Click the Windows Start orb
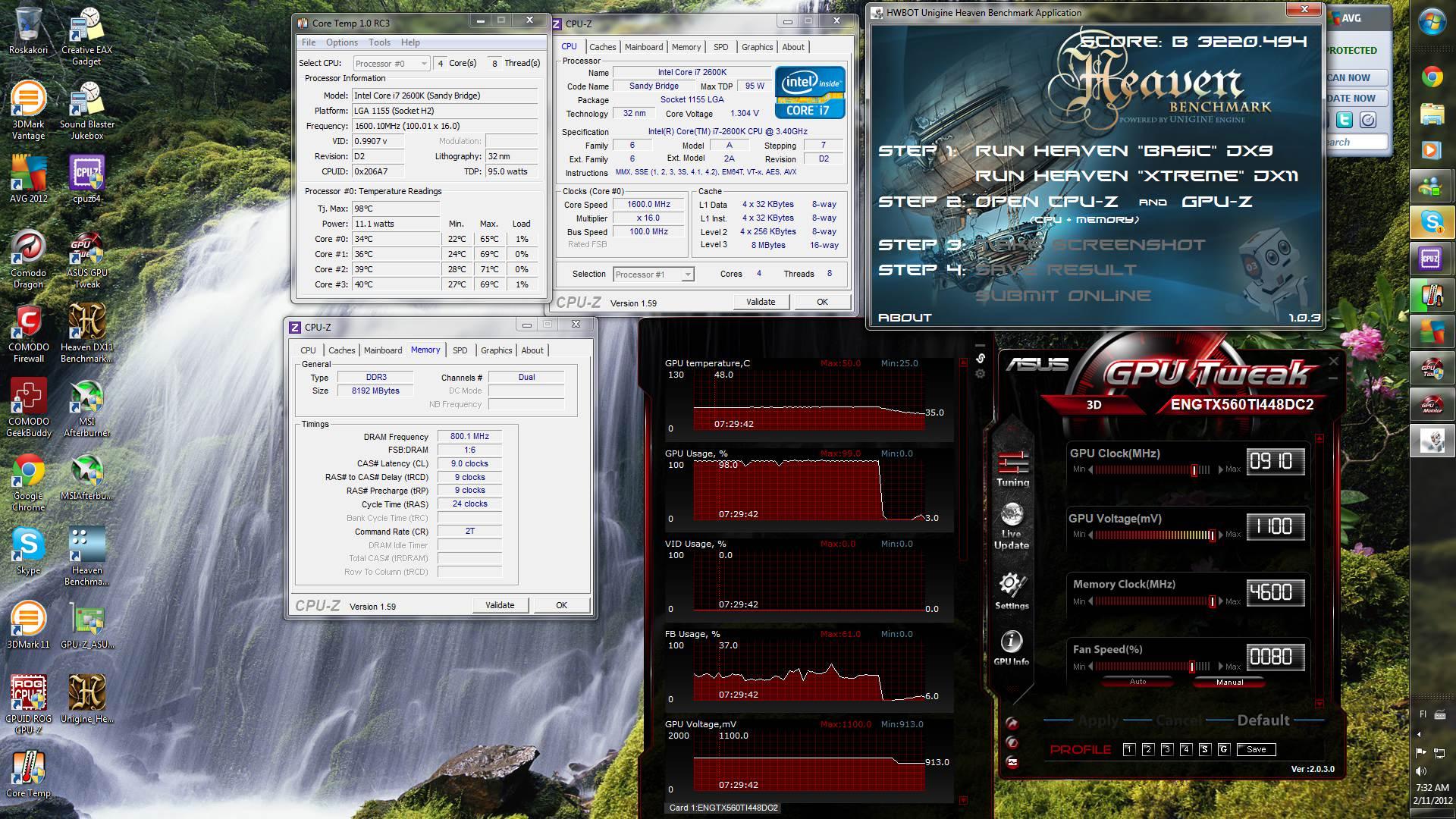This screenshot has height=819, width=1456. [x=1432, y=20]
